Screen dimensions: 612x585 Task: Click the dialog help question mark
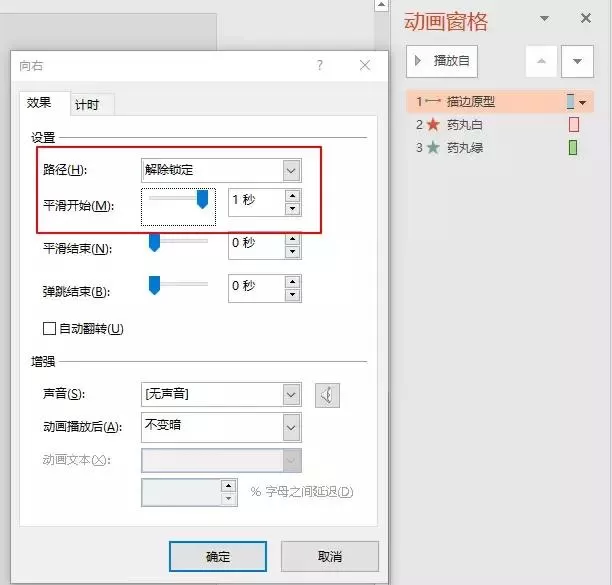coord(320,65)
